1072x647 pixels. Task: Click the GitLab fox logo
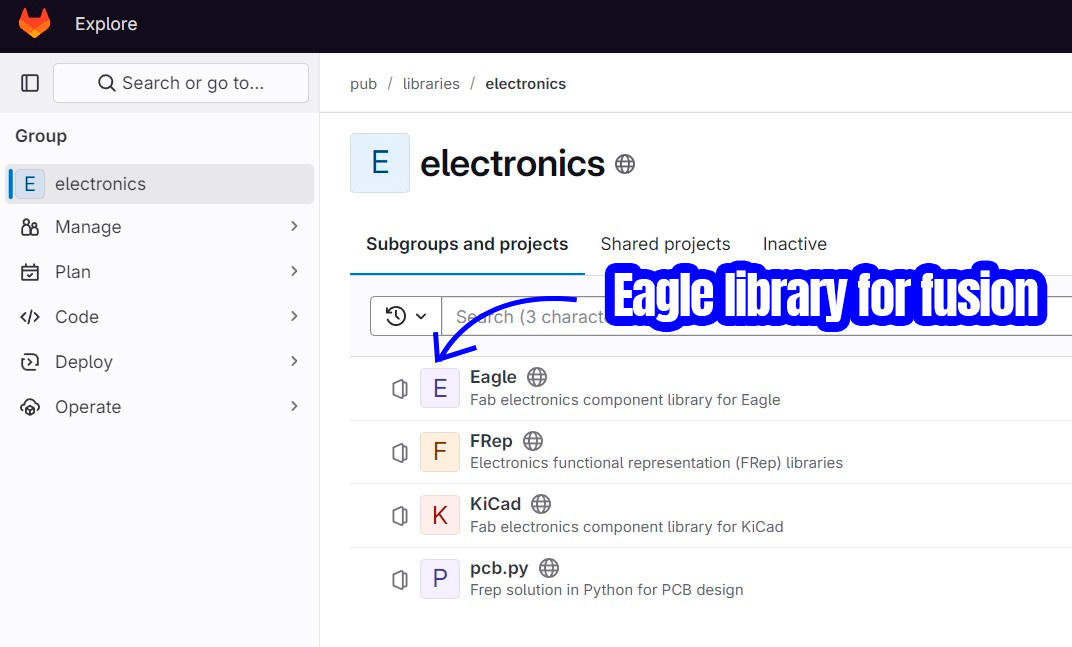(x=34, y=23)
